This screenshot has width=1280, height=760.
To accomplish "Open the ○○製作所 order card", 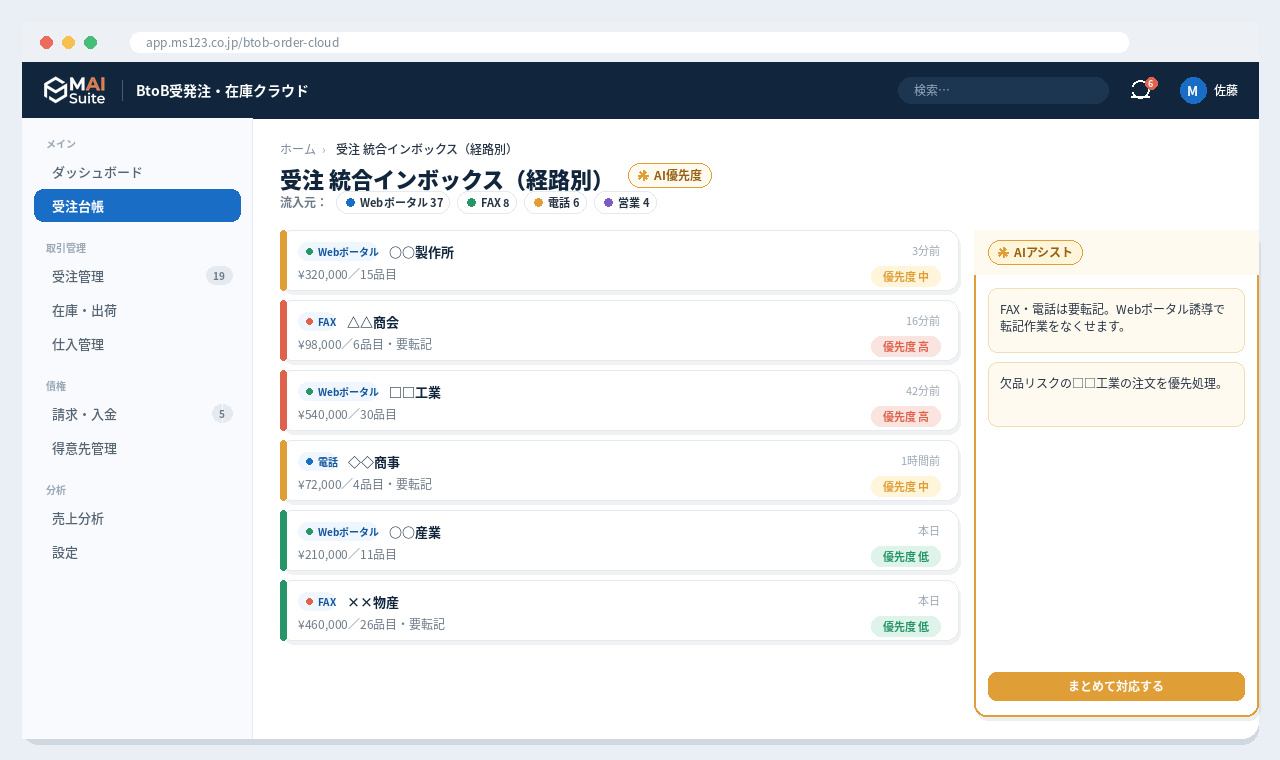I will 620,261.
